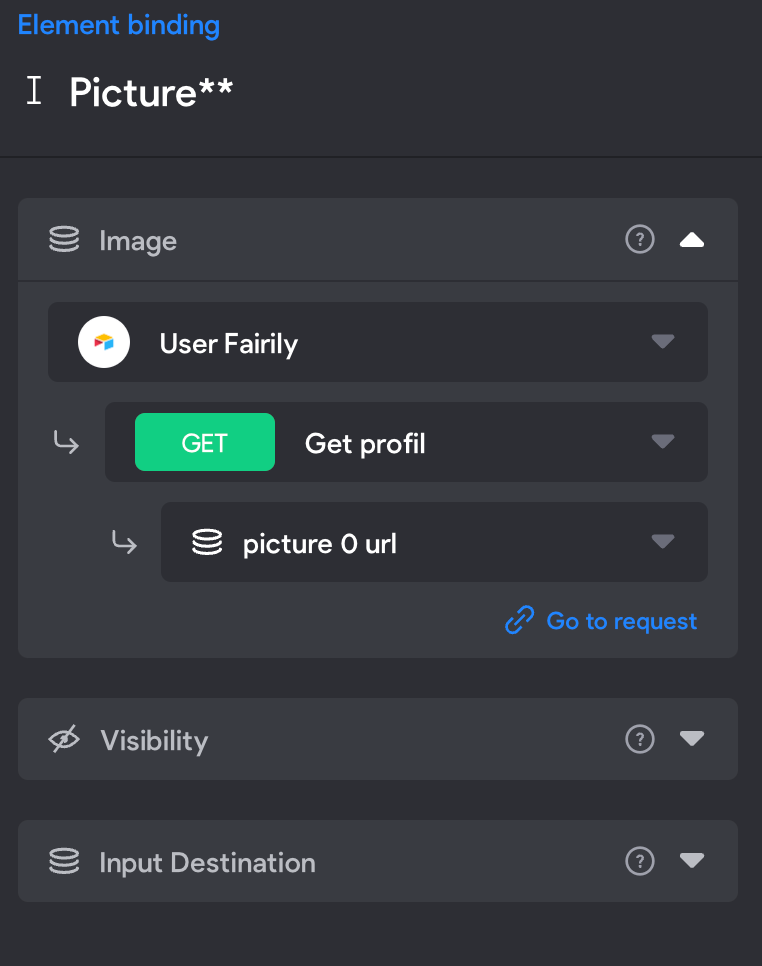Click the database icon next to Image

point(64,239)
